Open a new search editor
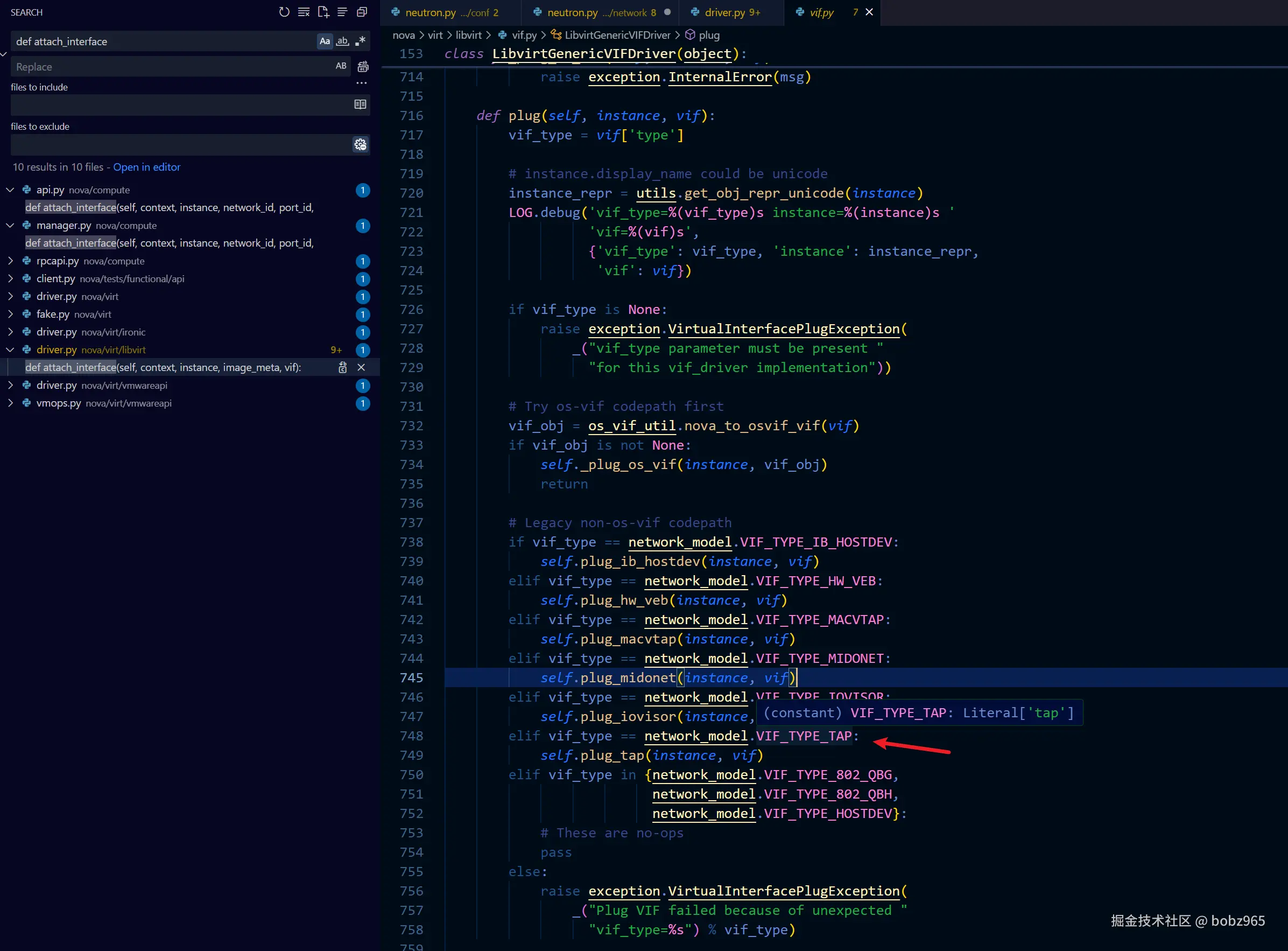 323,12
